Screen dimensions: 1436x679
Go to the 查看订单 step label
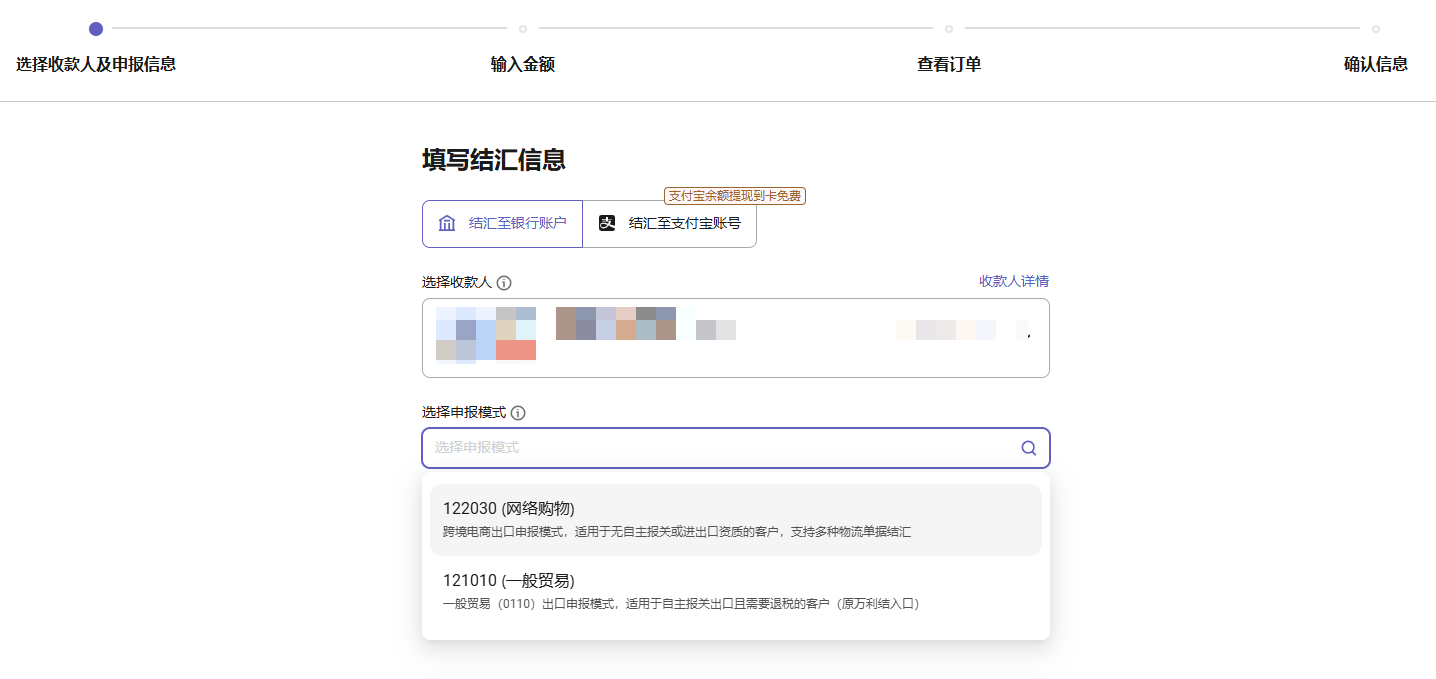(x=949, y=64)
